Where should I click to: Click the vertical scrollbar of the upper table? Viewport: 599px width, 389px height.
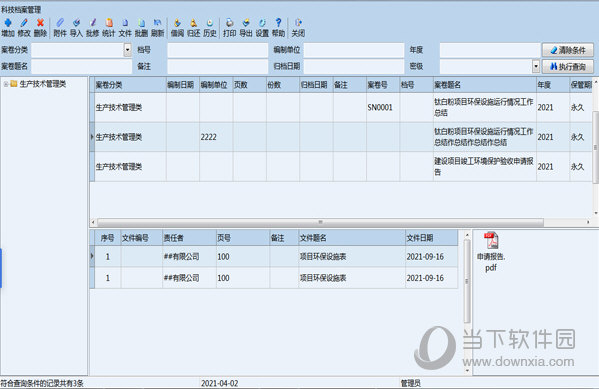pos(595,147)
